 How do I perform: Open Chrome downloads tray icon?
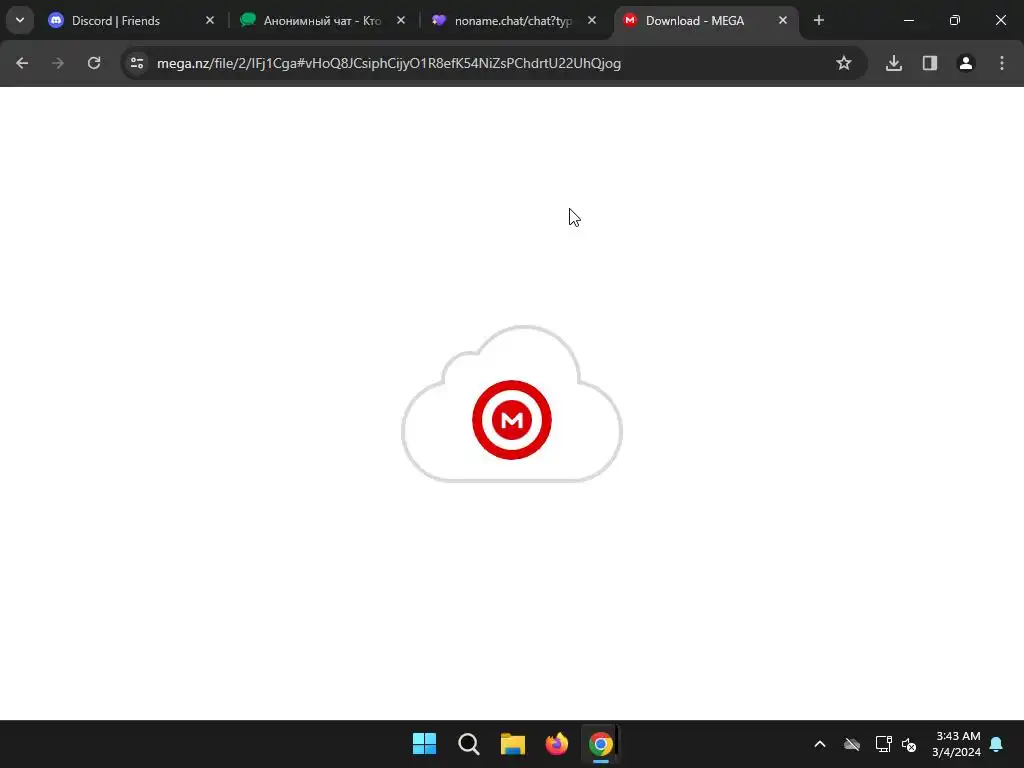coord(893,63)
